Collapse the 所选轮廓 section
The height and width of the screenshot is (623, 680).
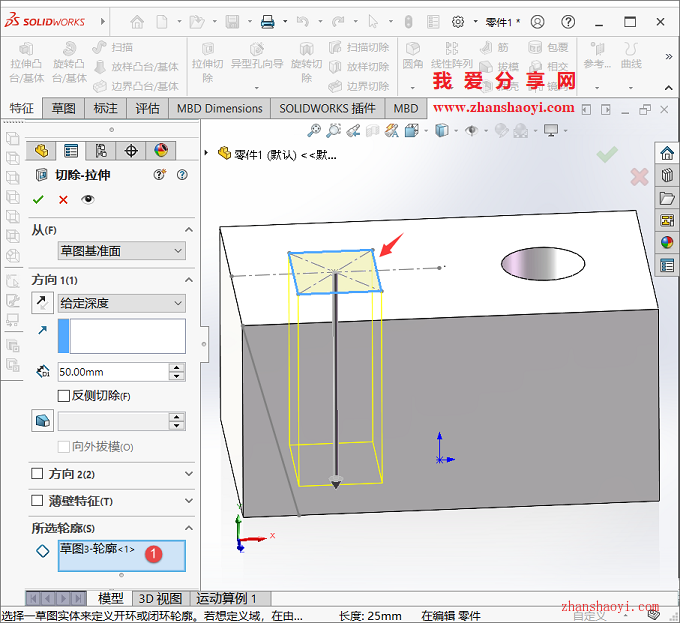click(x=189, y=528)
